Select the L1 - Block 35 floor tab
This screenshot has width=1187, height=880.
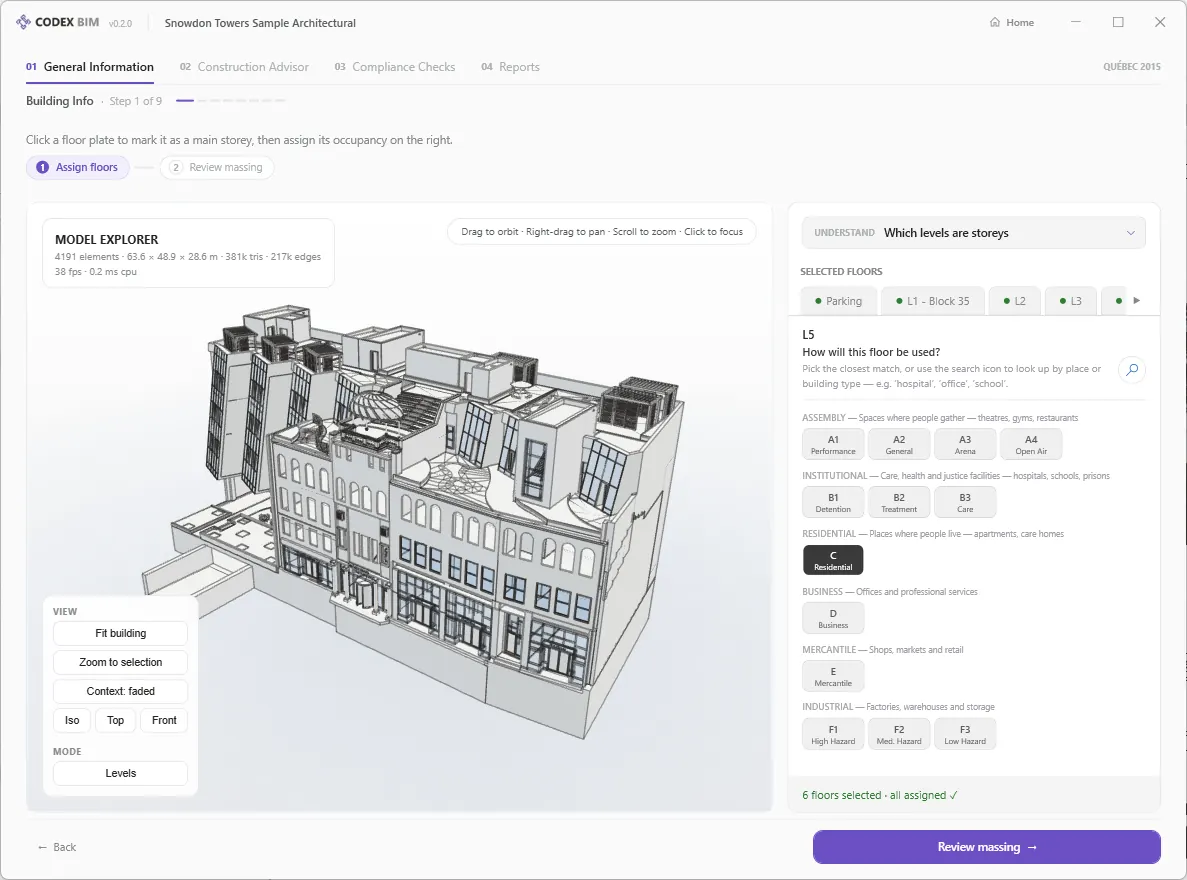click(933, 301)
